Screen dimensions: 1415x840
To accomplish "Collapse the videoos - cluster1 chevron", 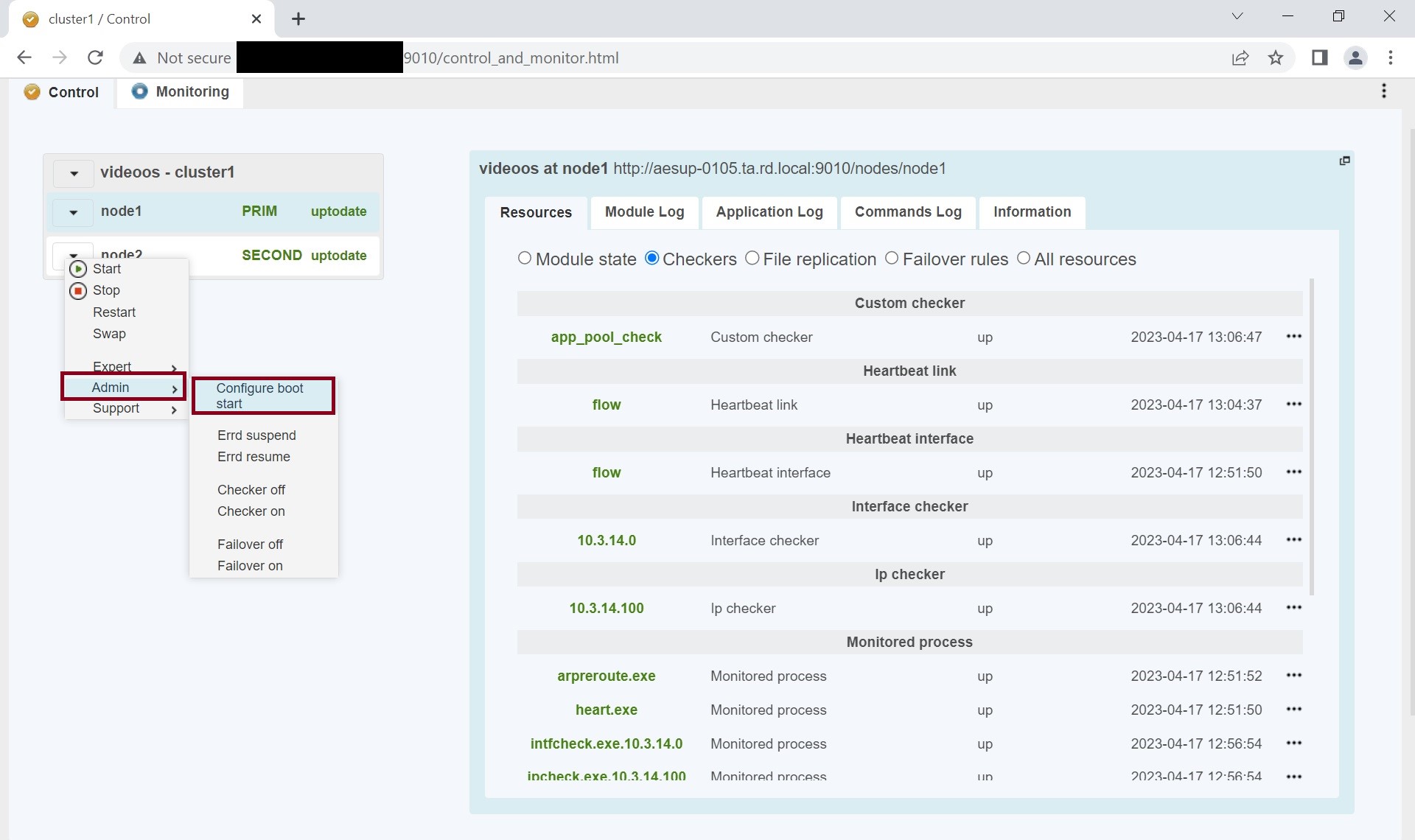I will (x=73, y=173).
